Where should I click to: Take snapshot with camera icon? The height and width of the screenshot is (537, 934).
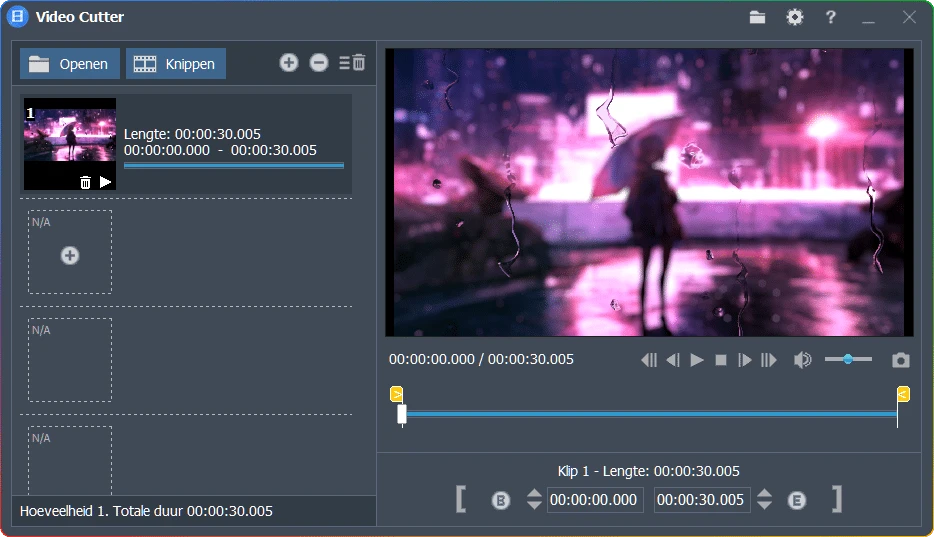click(x=901, y=360)
